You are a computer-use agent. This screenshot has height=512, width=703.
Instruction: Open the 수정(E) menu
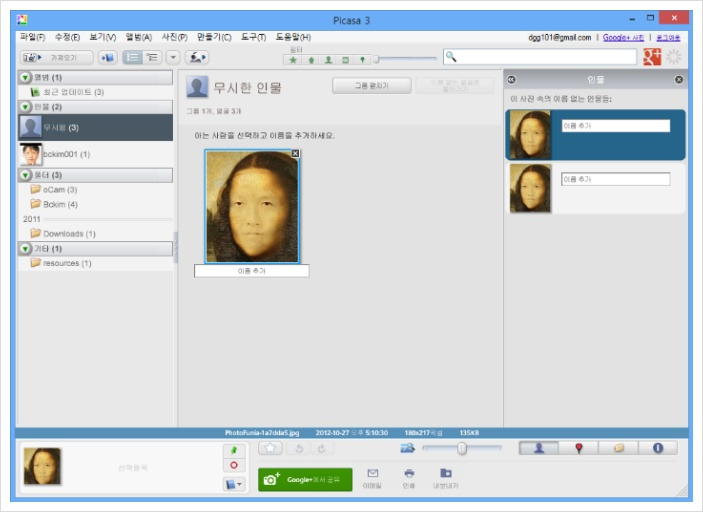coord(67,37)
